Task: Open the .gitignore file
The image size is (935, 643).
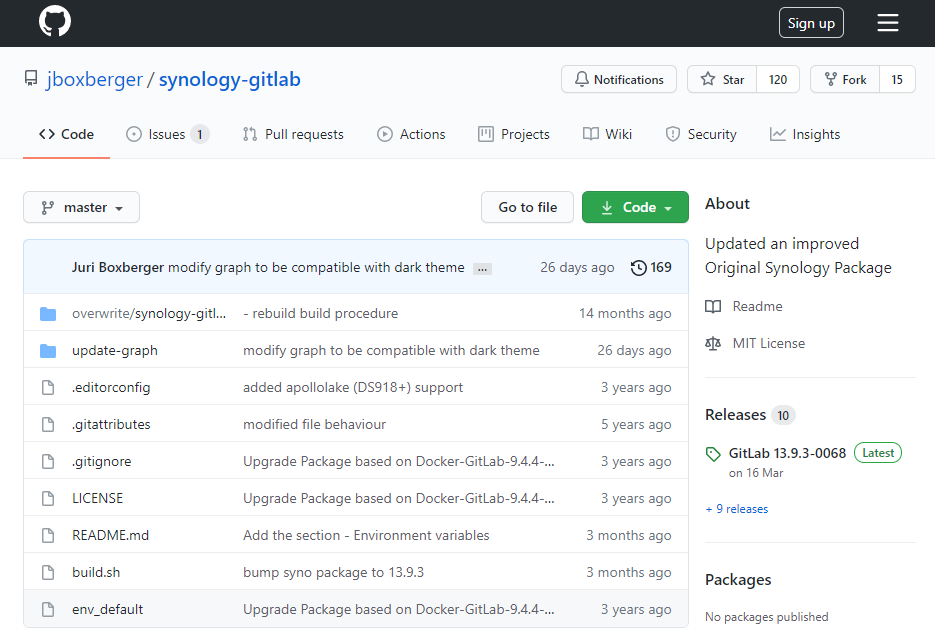Action: click(x=101, y=462)
